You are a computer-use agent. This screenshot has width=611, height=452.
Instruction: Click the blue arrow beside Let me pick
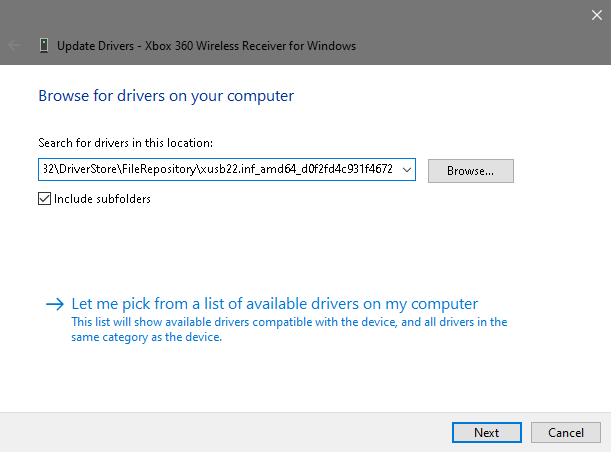(55, 304)
